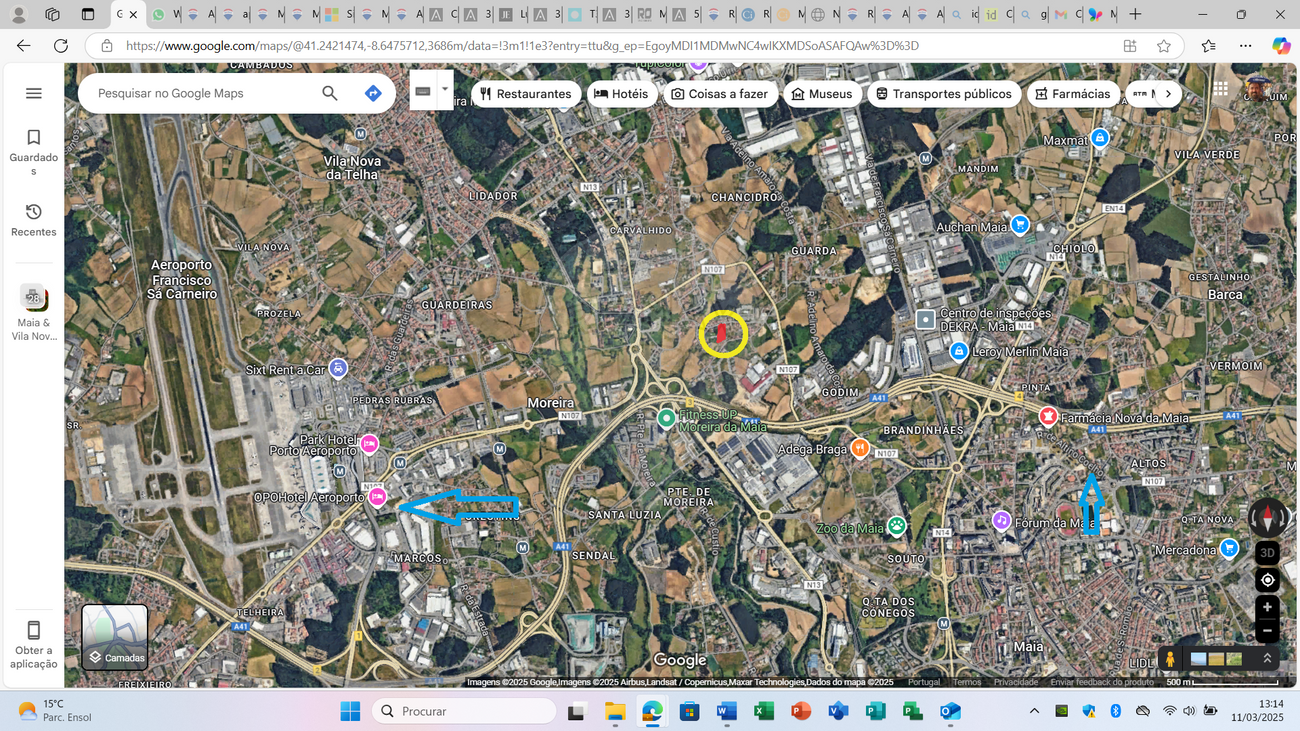The height and width of the screenshot is (731, 1300).
Task: Open Excel from the taskbar
Action: click(x=764, y=711)
